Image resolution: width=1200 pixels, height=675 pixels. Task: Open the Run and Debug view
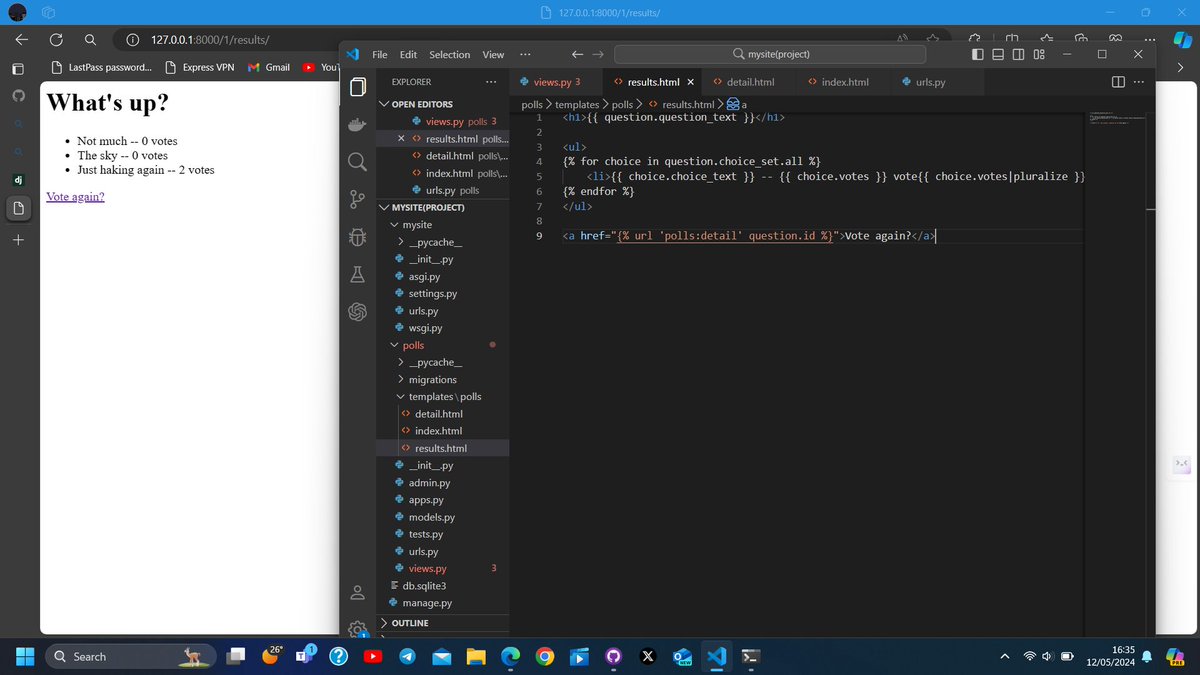(x=357, y=236)
